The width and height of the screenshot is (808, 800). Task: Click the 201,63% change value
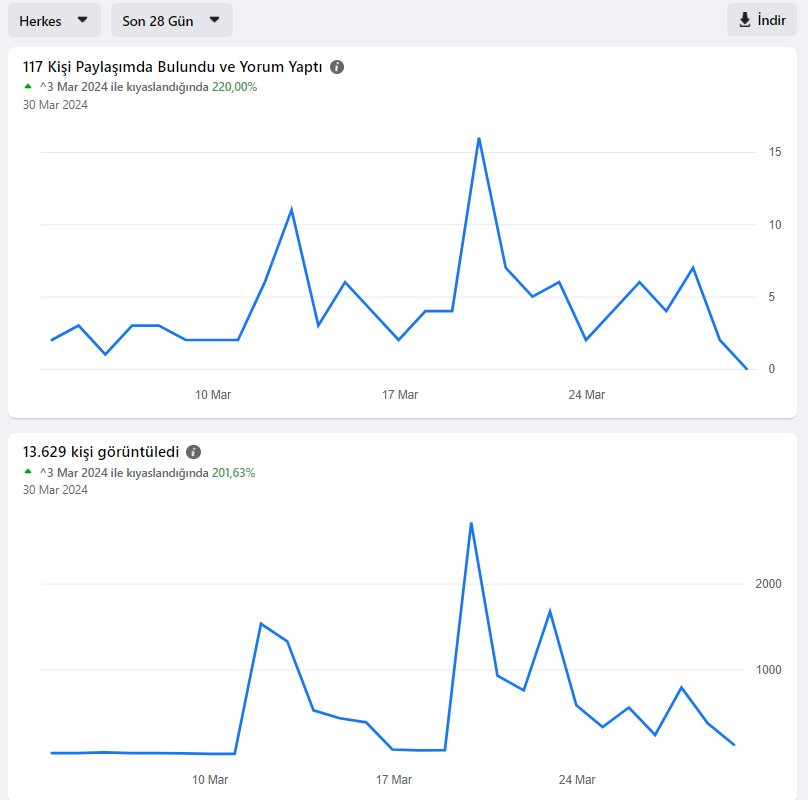tap(233, 473)
